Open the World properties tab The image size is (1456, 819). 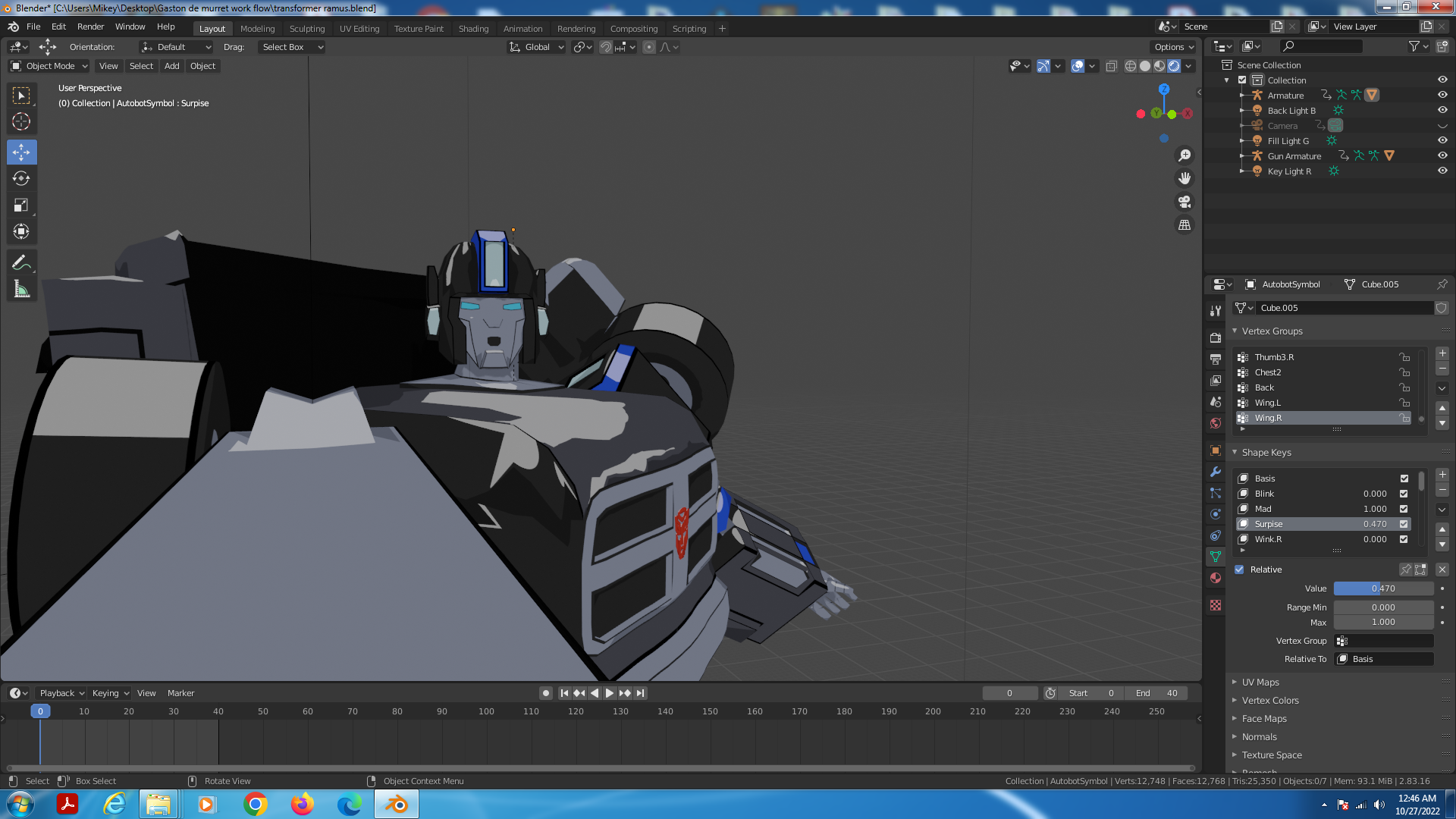[1216, 423]
